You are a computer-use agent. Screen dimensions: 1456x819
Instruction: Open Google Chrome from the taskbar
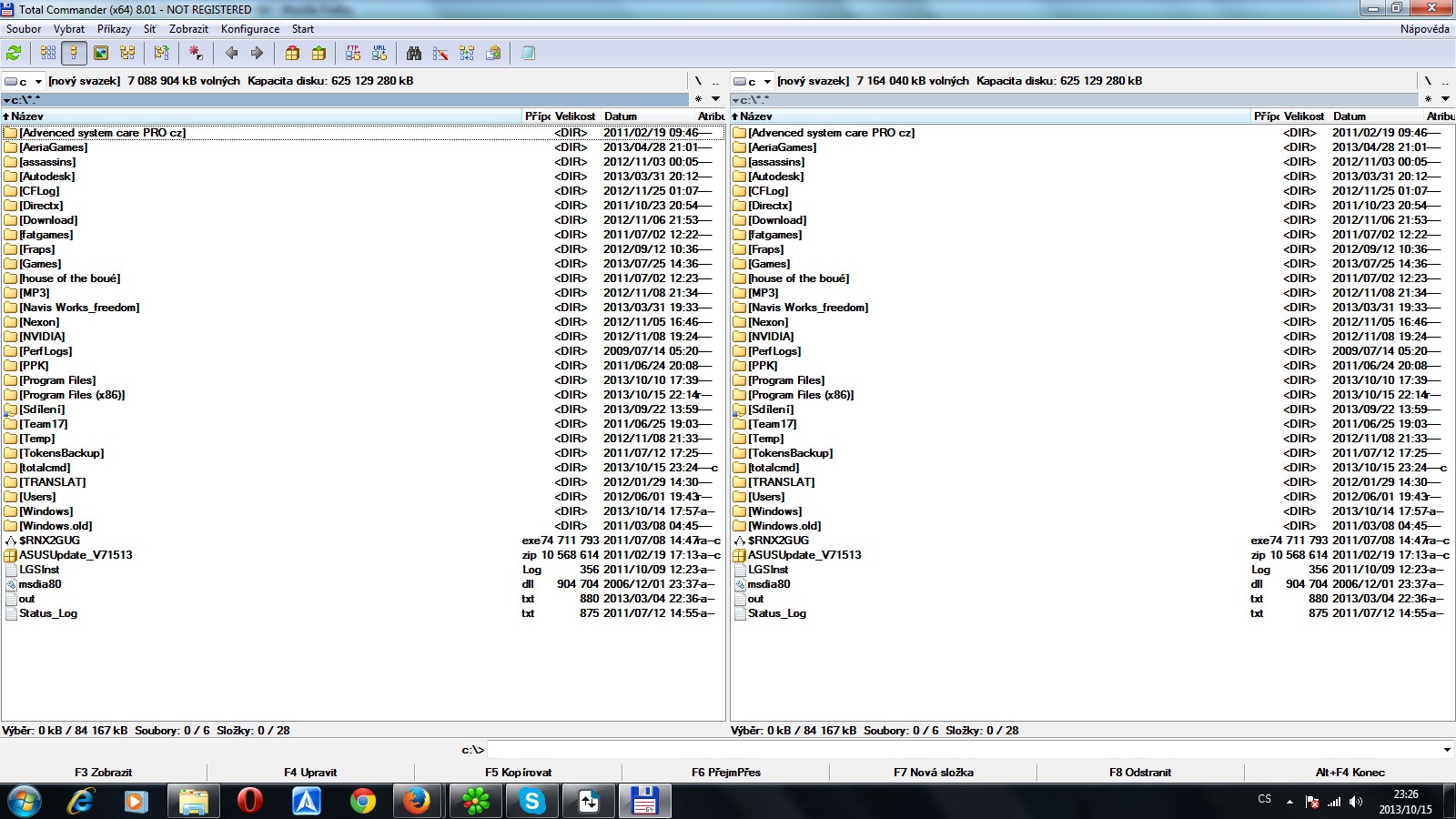pyautogui.click(x=362, y=801)
